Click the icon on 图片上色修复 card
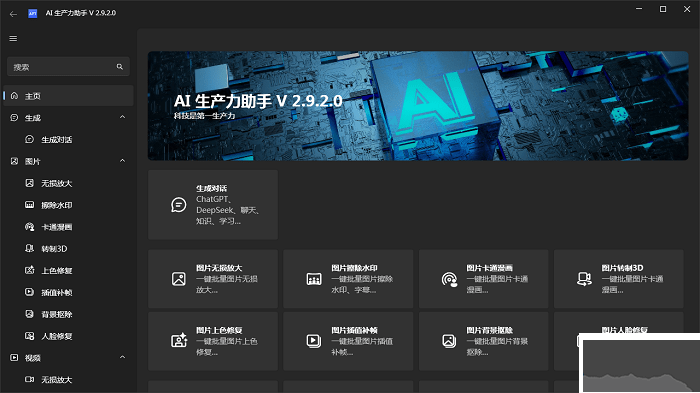Image resolution: width=700 pixels, height=393 pixels. click(x=179, y=341)
